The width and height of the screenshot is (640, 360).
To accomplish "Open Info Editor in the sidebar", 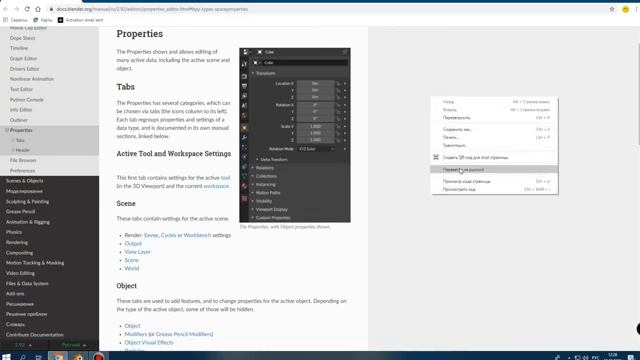I will 21,110.
